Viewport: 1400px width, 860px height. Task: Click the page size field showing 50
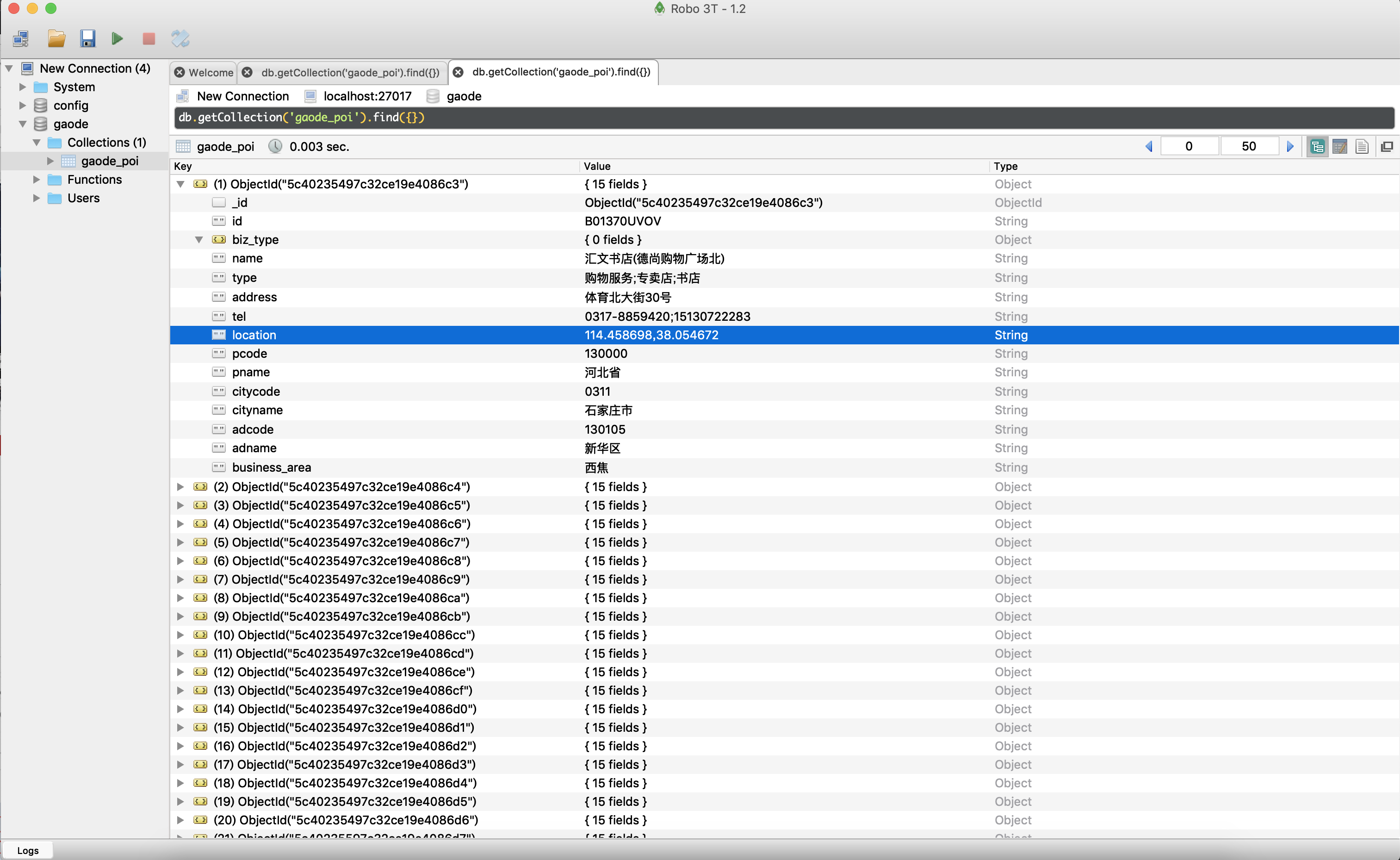click(x=1248, y=147)
